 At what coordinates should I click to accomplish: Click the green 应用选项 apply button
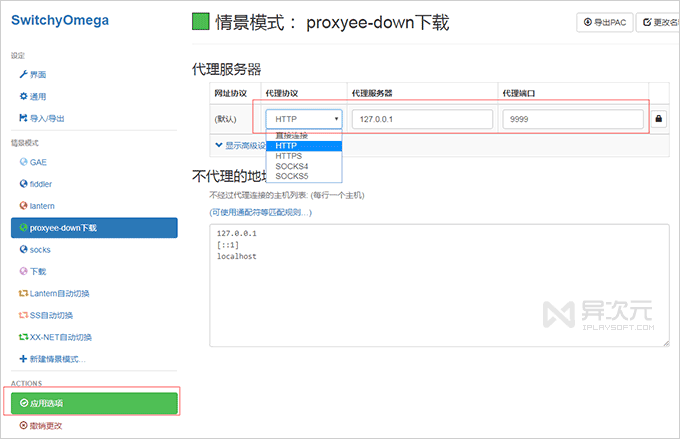click(x=94, y=403)
